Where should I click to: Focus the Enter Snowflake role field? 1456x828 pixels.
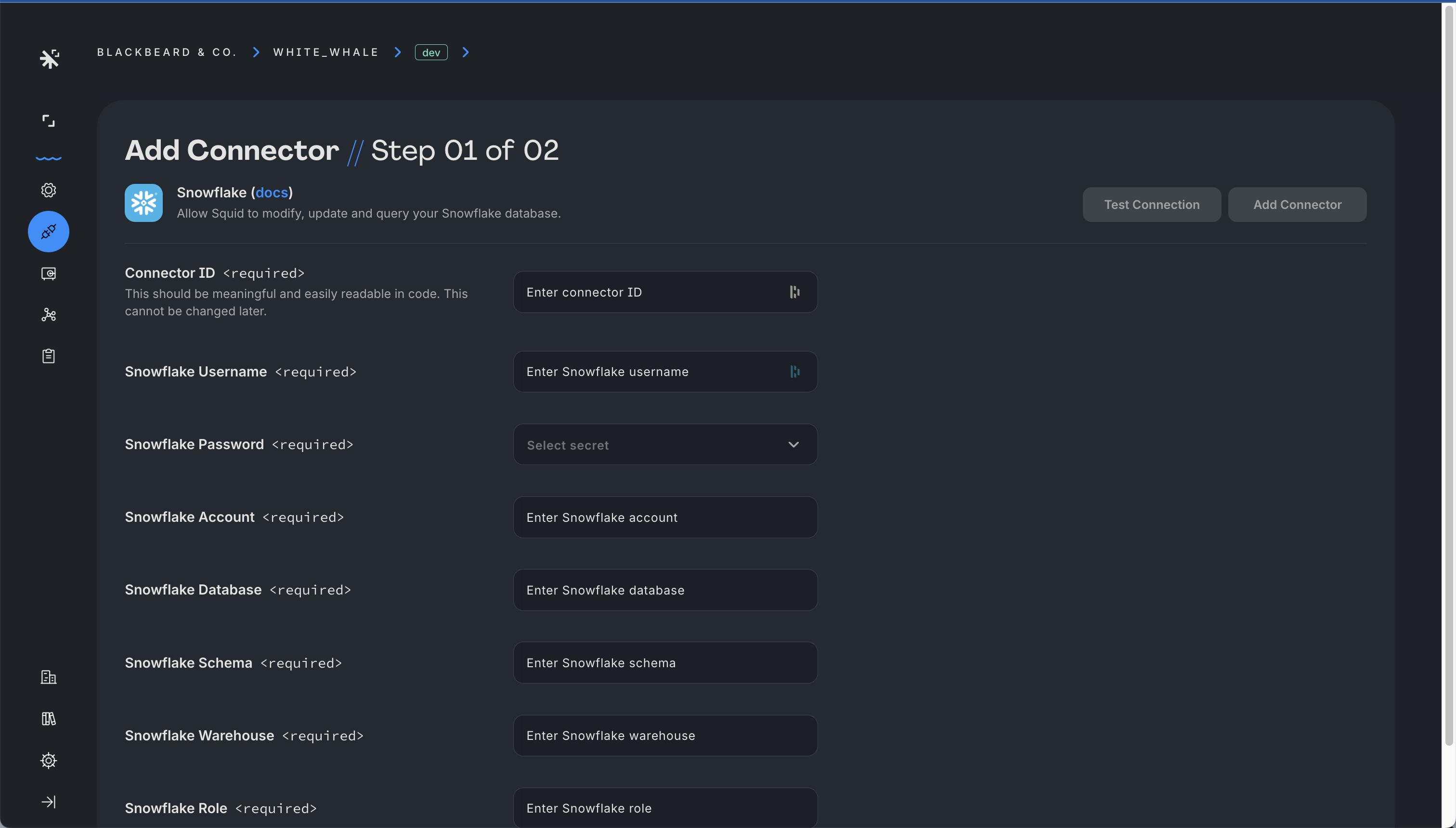pyautogui.click(x=665, y=807)
